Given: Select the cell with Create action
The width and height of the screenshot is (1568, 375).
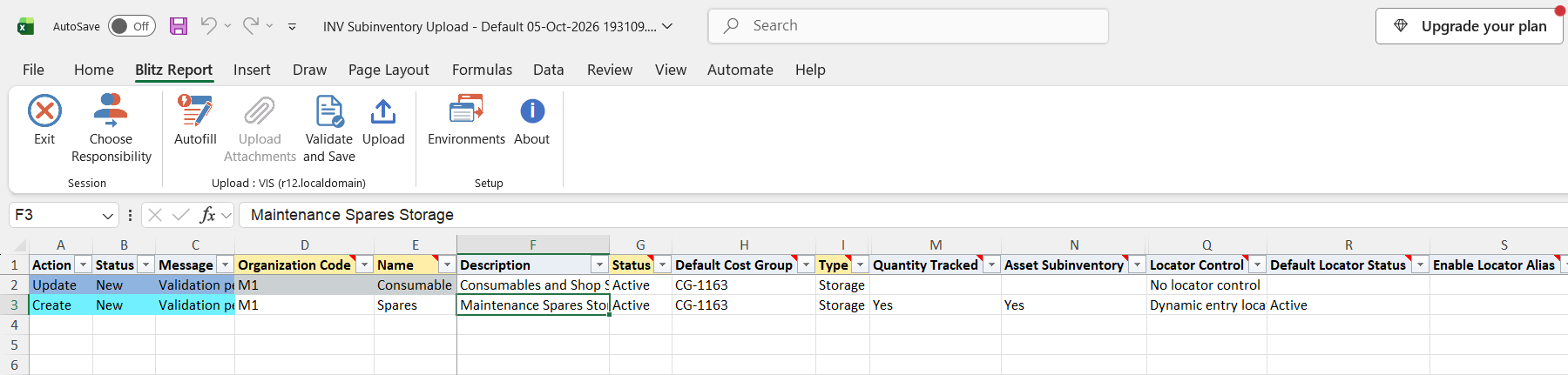Looking at the screenshot, I should (x=61, y=305).
